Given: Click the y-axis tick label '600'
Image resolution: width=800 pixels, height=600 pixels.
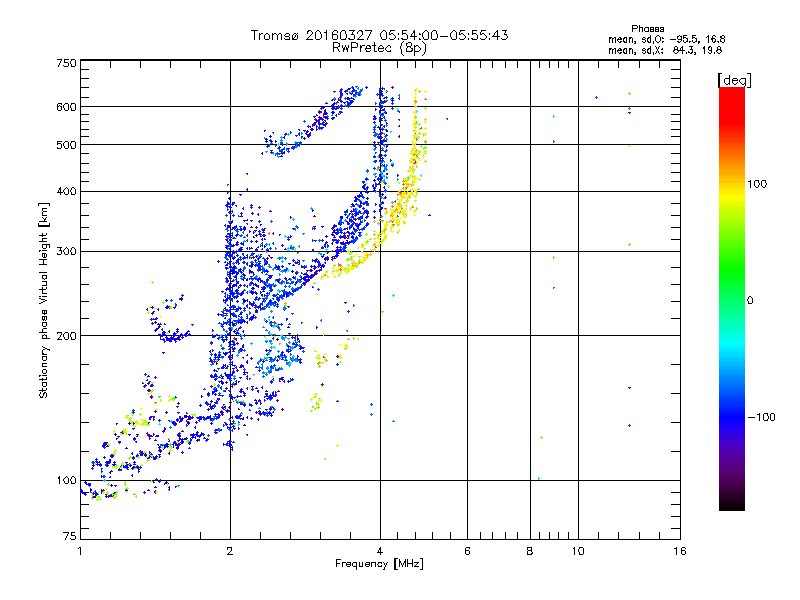Looking at the screenshot, I should click(x=67, y=107).
